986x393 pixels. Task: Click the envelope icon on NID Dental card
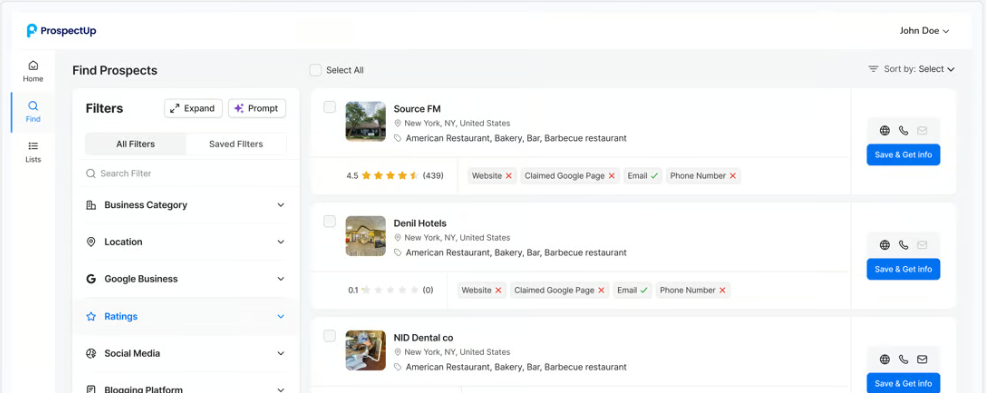click(922, 360)
